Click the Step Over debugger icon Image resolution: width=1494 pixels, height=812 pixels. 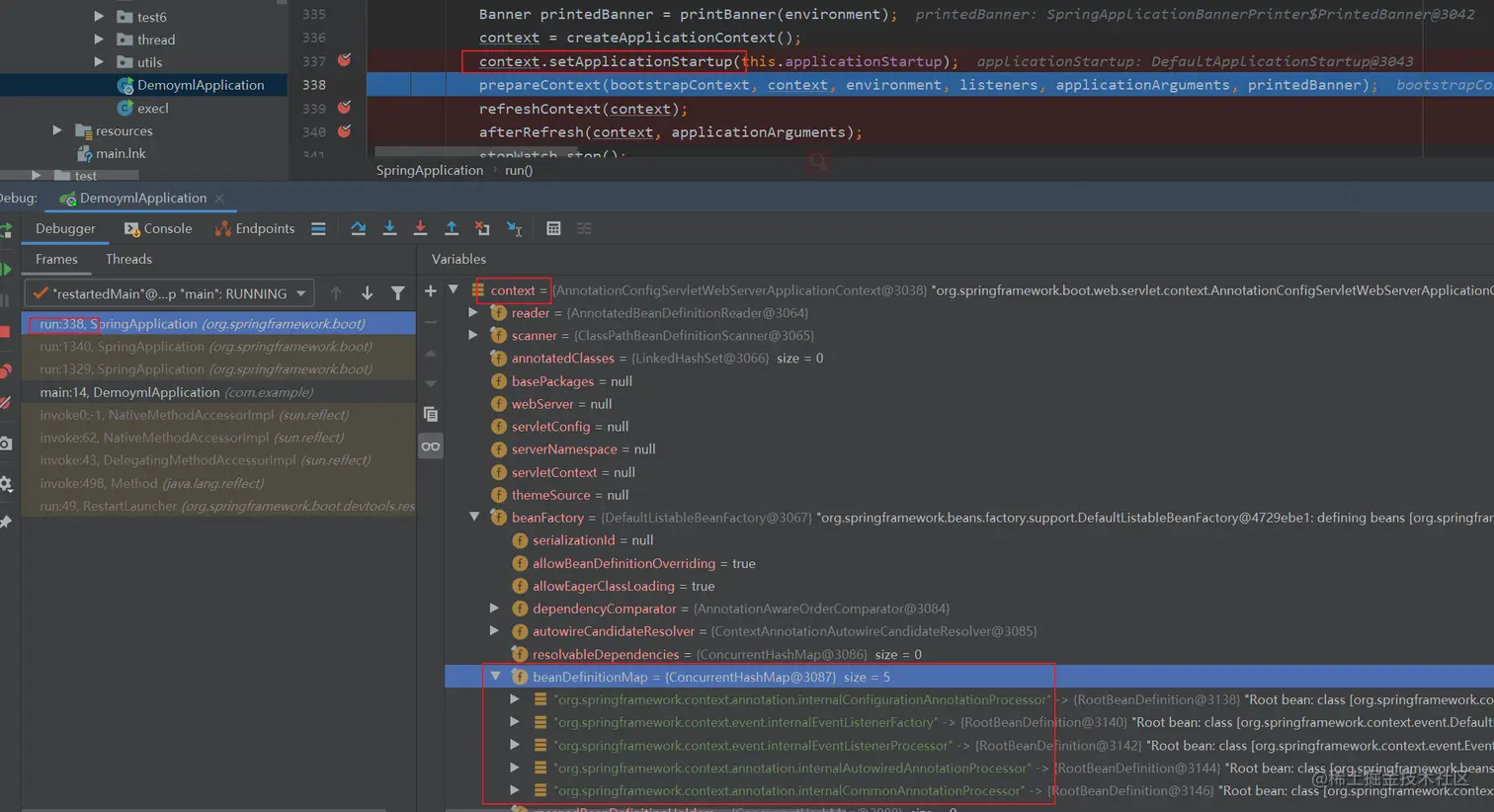358,229
